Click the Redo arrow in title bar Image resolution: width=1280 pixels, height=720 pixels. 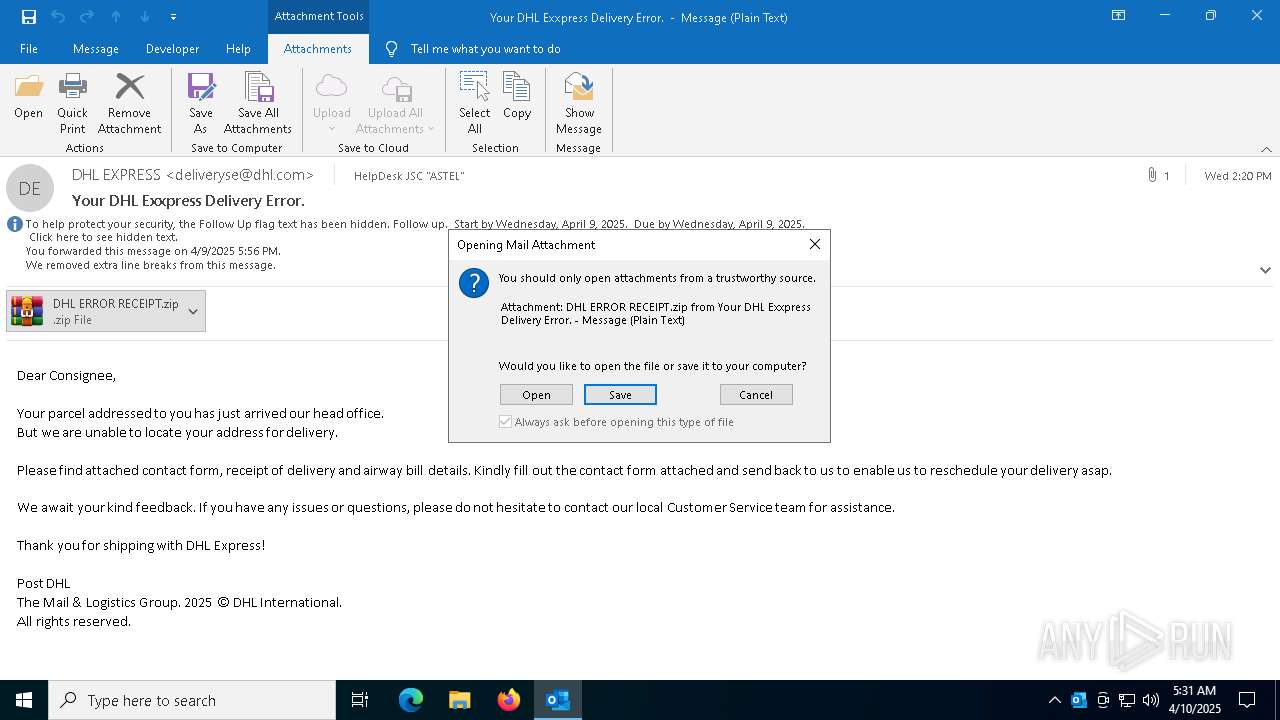tap(87, 17)
